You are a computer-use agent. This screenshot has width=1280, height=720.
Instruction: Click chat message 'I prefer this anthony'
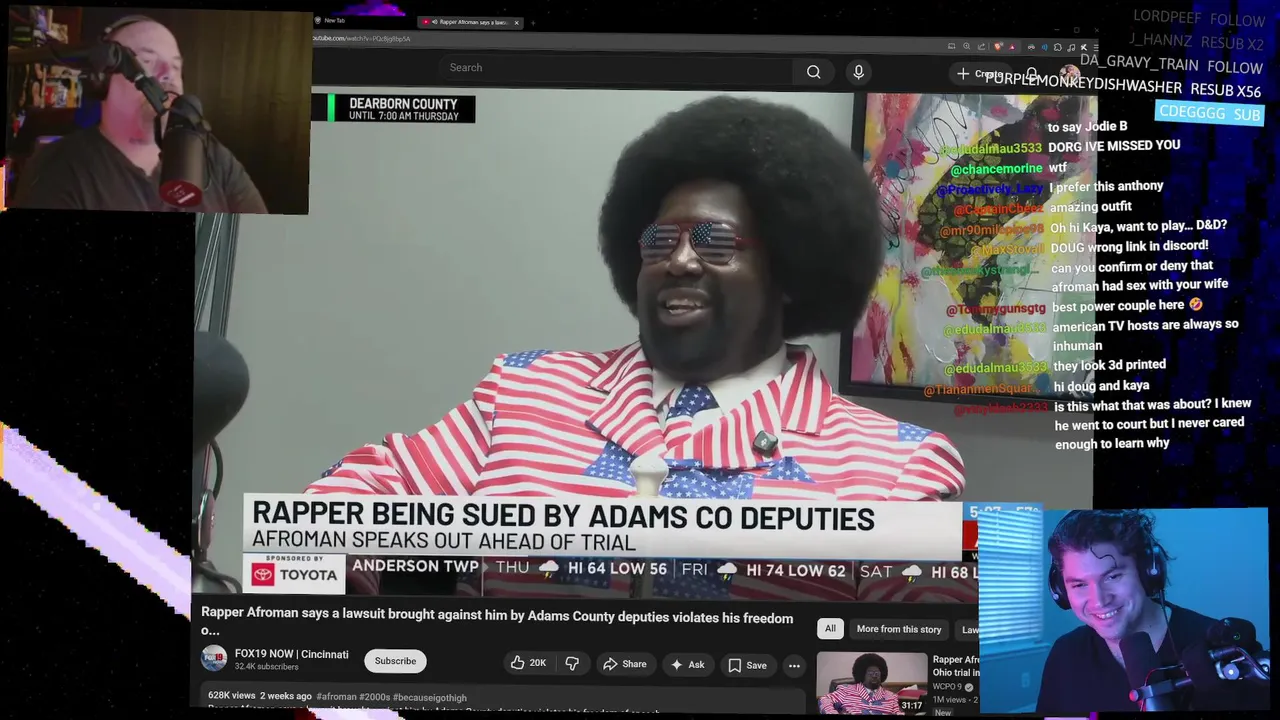pyautogui.click(x=1106, y=186)
